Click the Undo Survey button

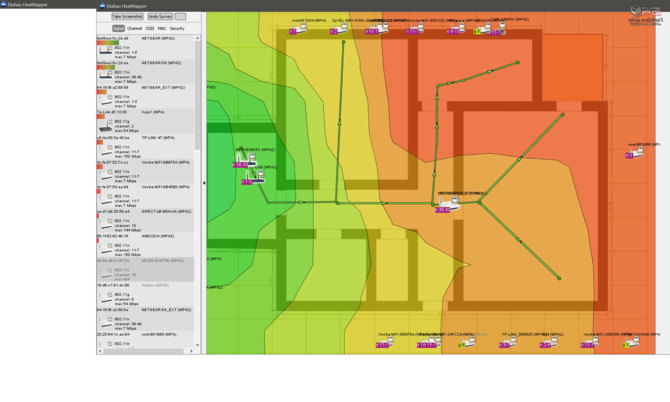pyautogui.click(x=160, y=17)
